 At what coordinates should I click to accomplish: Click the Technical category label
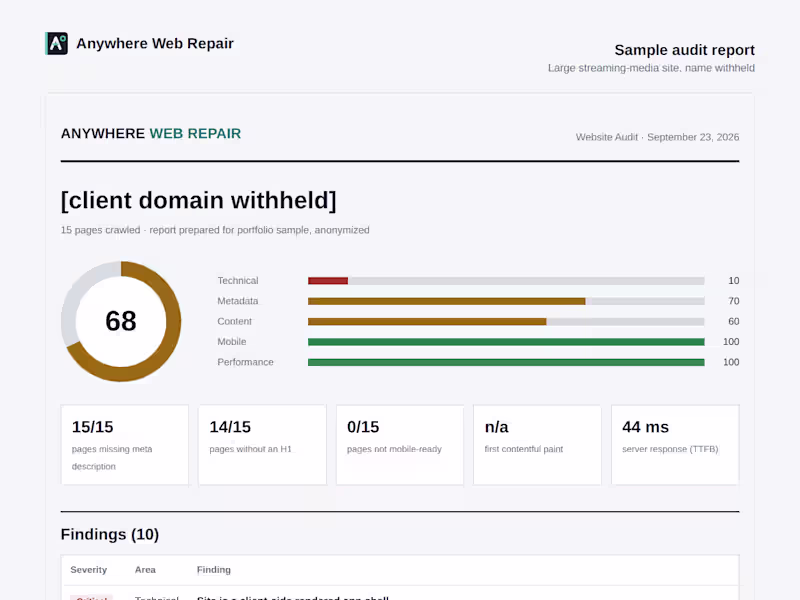[x=238, y=281]
